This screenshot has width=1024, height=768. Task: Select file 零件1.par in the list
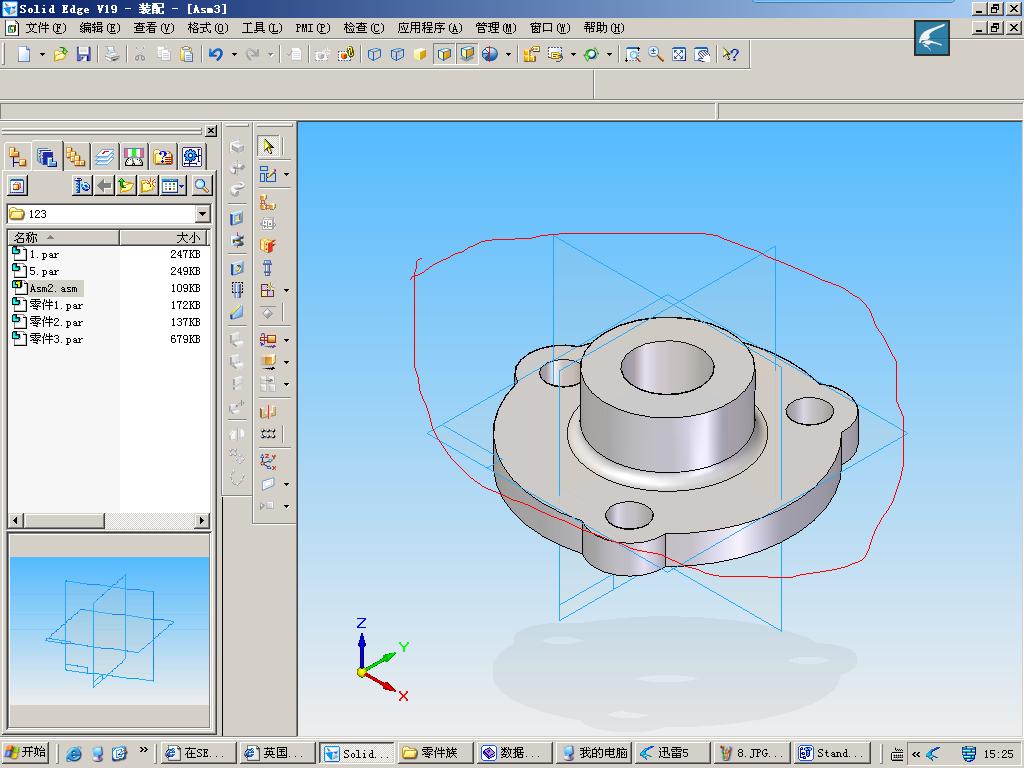pos(48,305)
